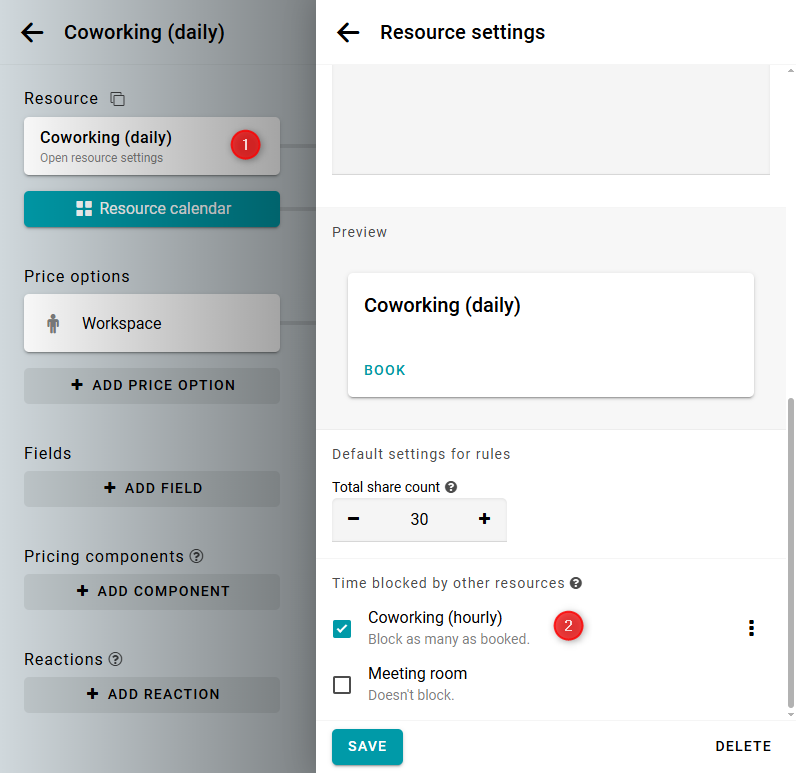
Task: Go back from Coworking (daily) panel
Action: 32,32
